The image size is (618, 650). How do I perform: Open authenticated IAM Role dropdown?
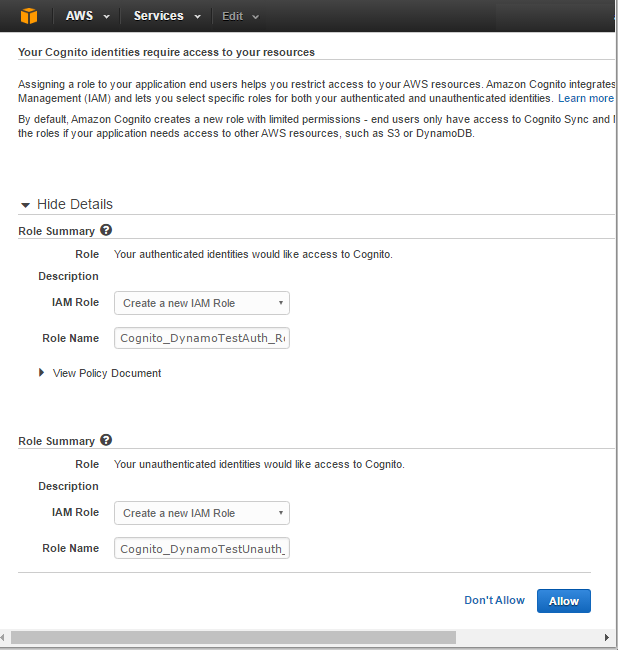click(x=202, y=303)
